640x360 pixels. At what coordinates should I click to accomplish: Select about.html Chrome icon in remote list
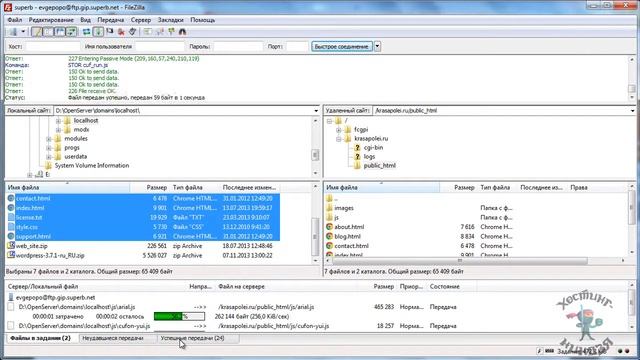329,227
